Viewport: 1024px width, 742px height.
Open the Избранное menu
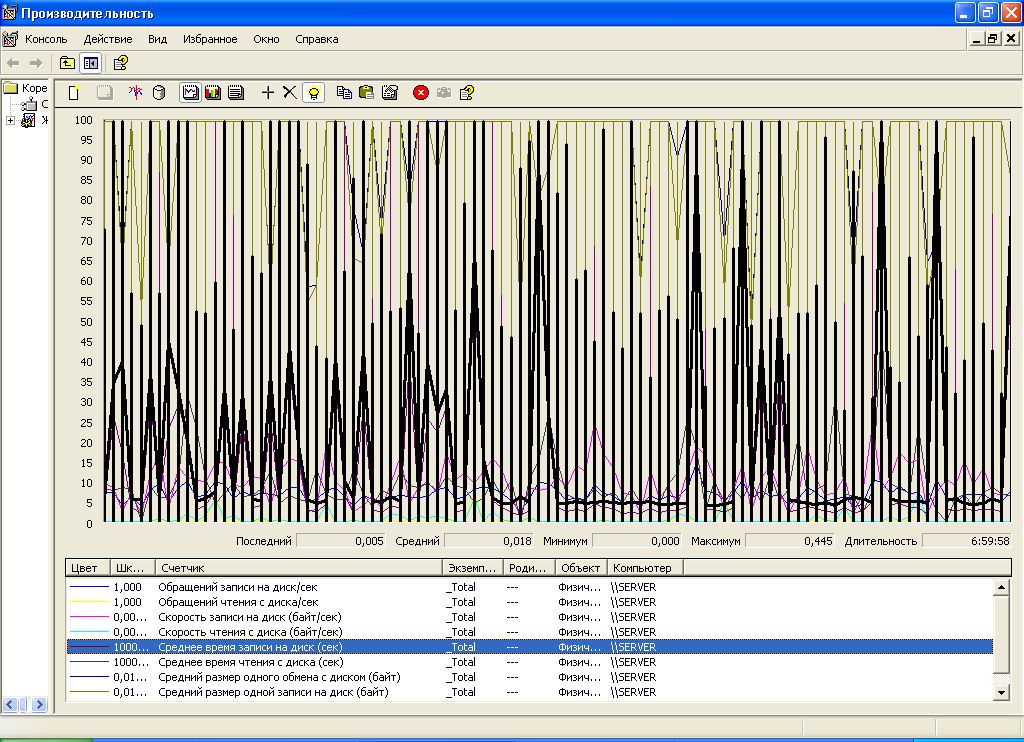coord(210,39)
